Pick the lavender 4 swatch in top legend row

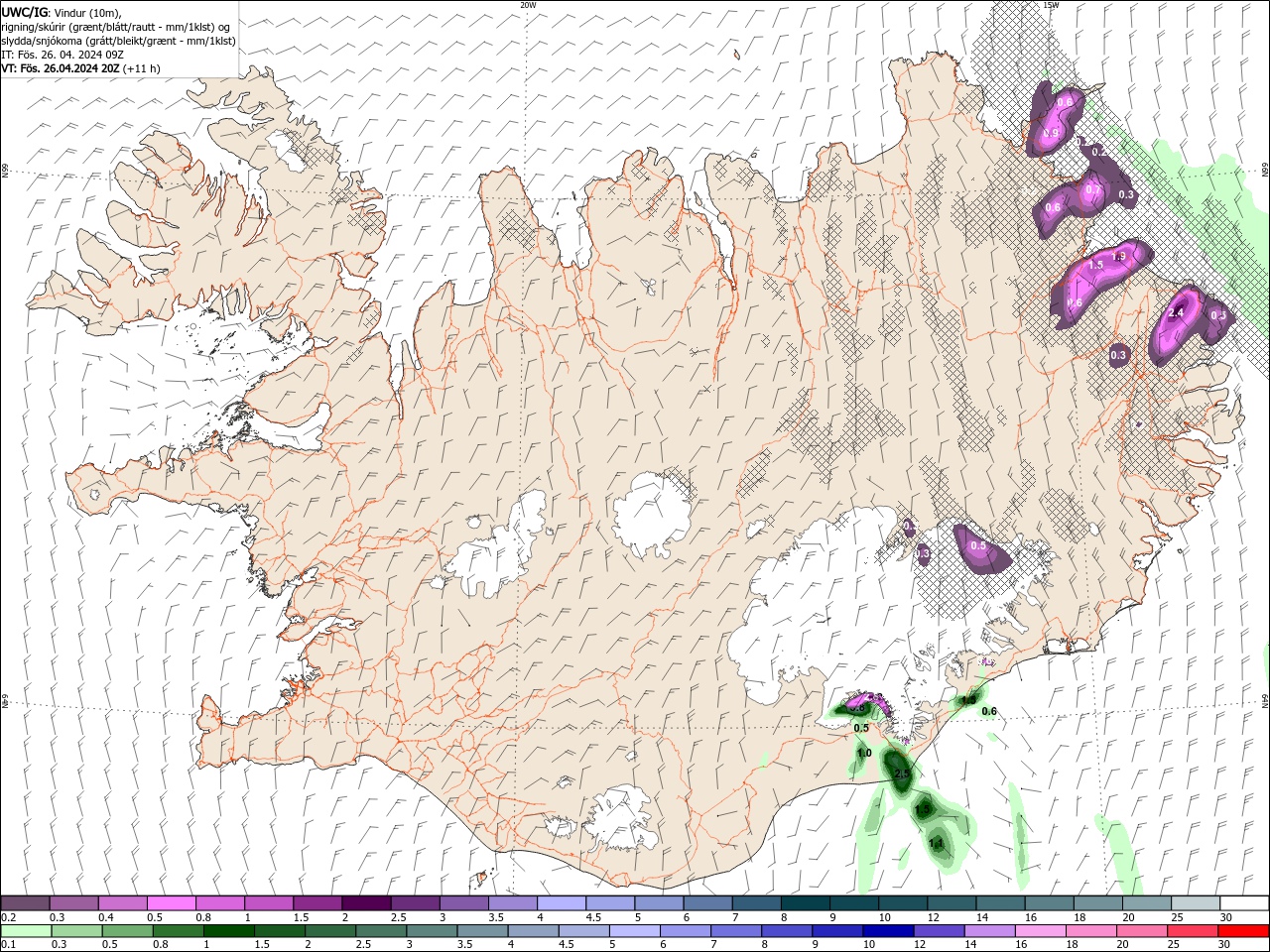point(562,903)
